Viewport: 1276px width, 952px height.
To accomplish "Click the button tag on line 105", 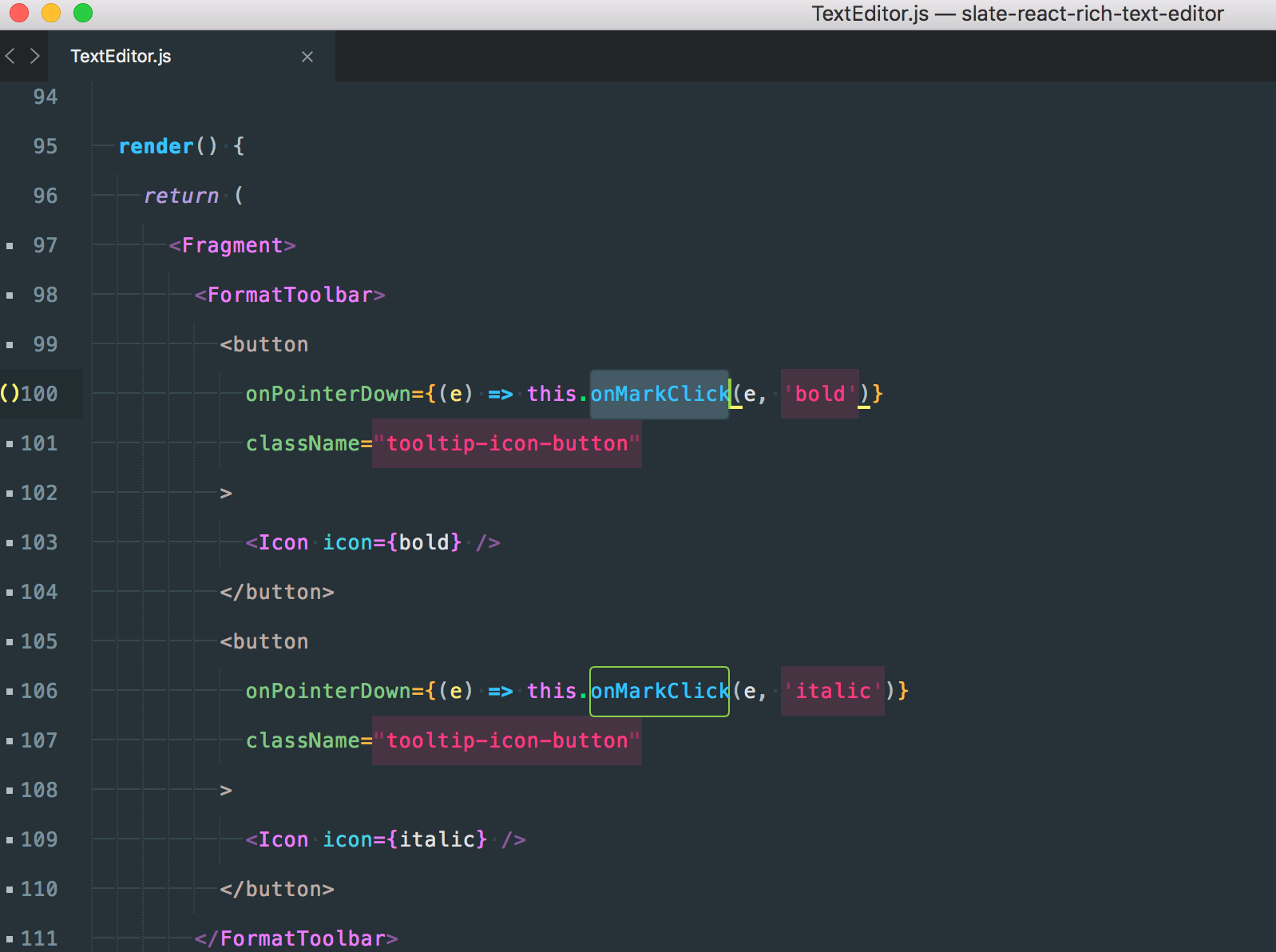I will [x=264, y=641].
